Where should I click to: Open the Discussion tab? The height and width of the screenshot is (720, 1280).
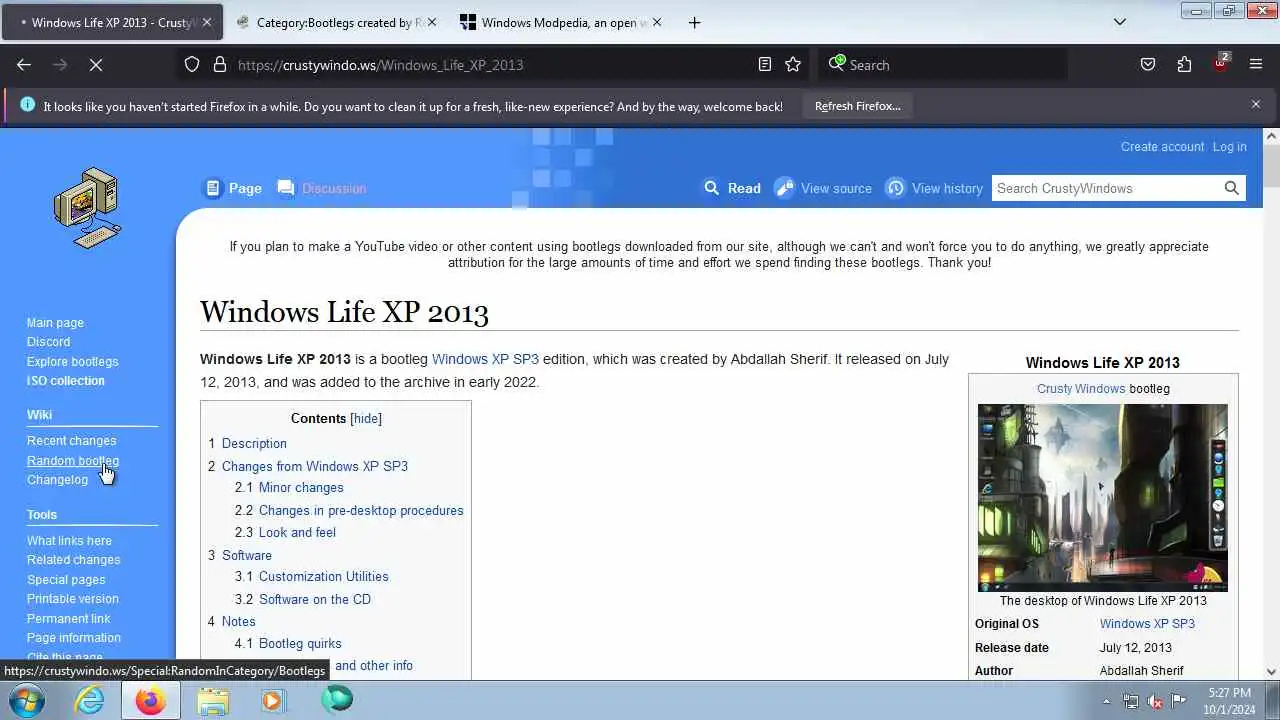(322, 188)
